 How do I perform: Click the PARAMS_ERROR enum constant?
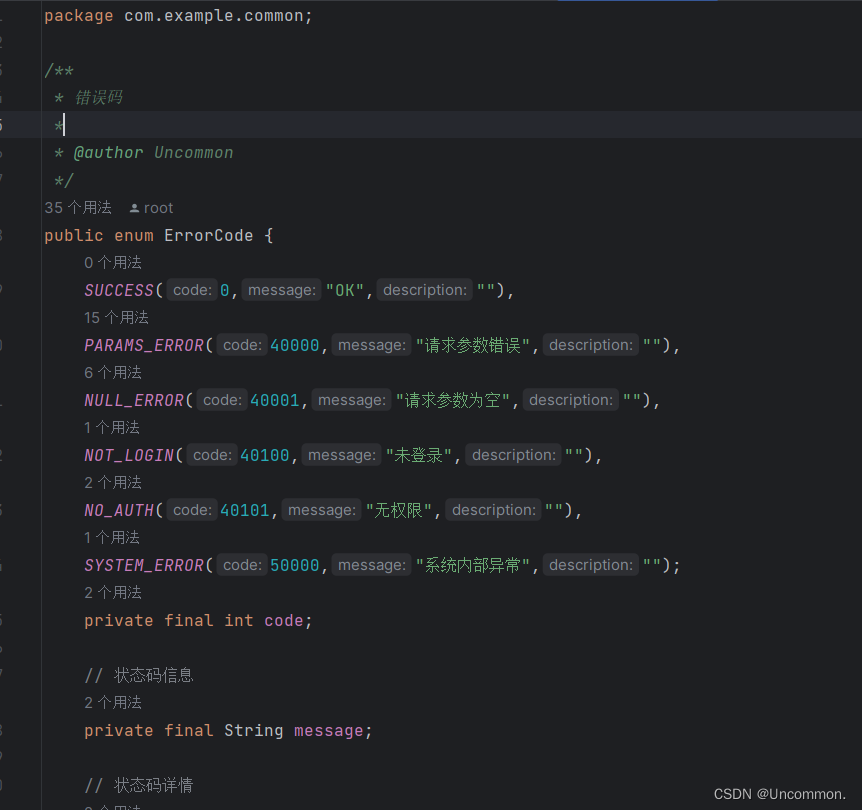pyautogui.click(x=144, y=345)
